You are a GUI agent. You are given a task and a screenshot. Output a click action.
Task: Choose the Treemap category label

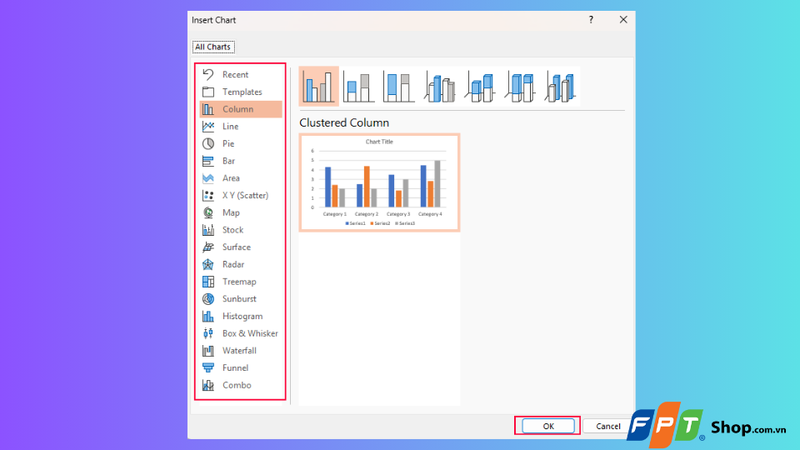(239, 282)
